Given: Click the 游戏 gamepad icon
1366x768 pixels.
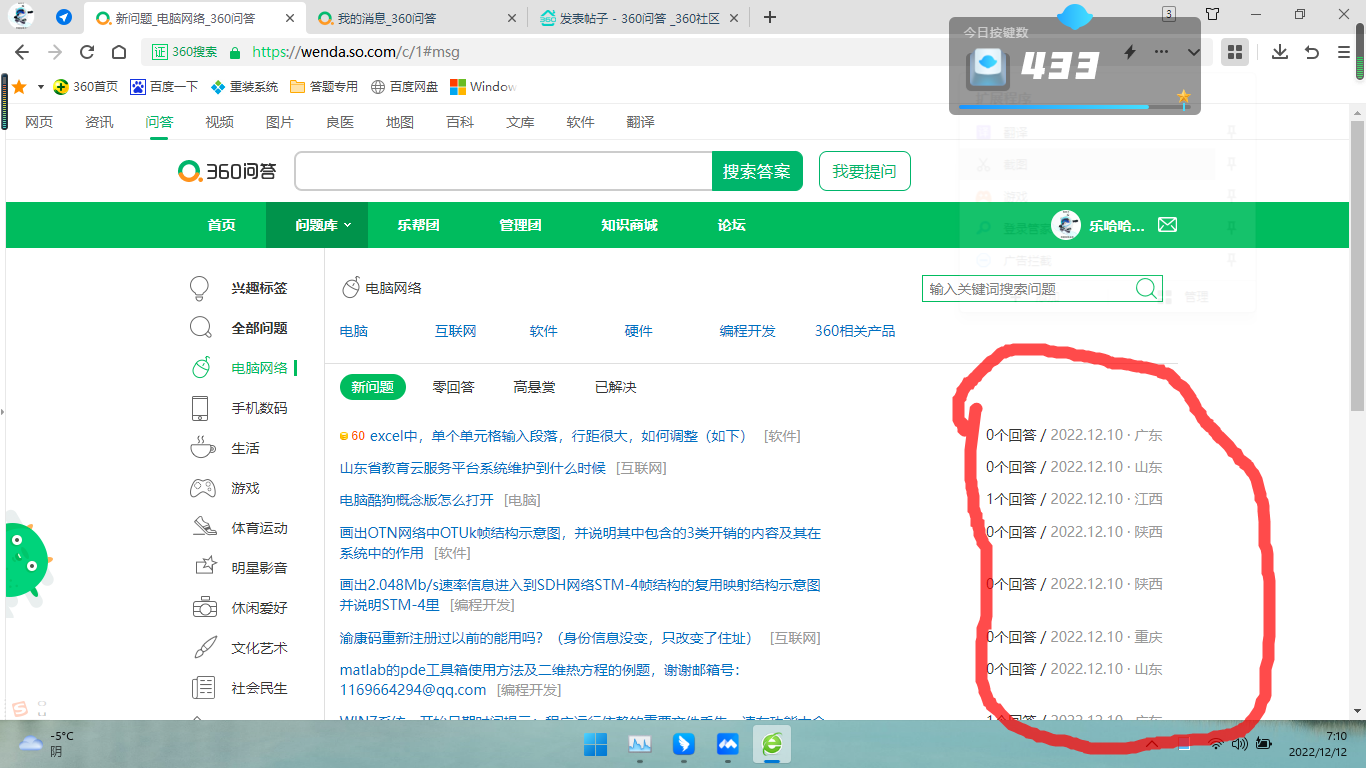Looking at the screenshot, I should coord(203,488).
